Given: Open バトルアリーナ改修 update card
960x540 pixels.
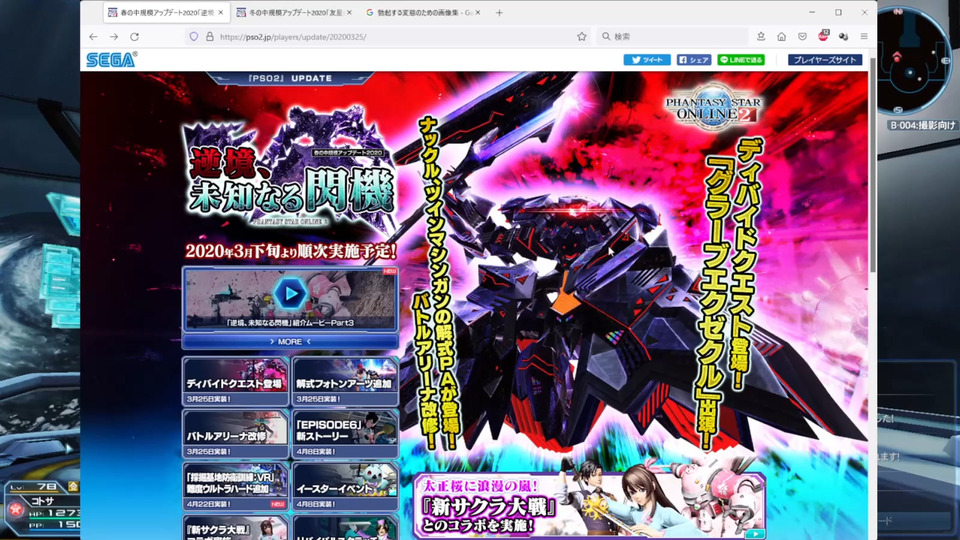Looking at the screenshot, I should coord(235,434).
